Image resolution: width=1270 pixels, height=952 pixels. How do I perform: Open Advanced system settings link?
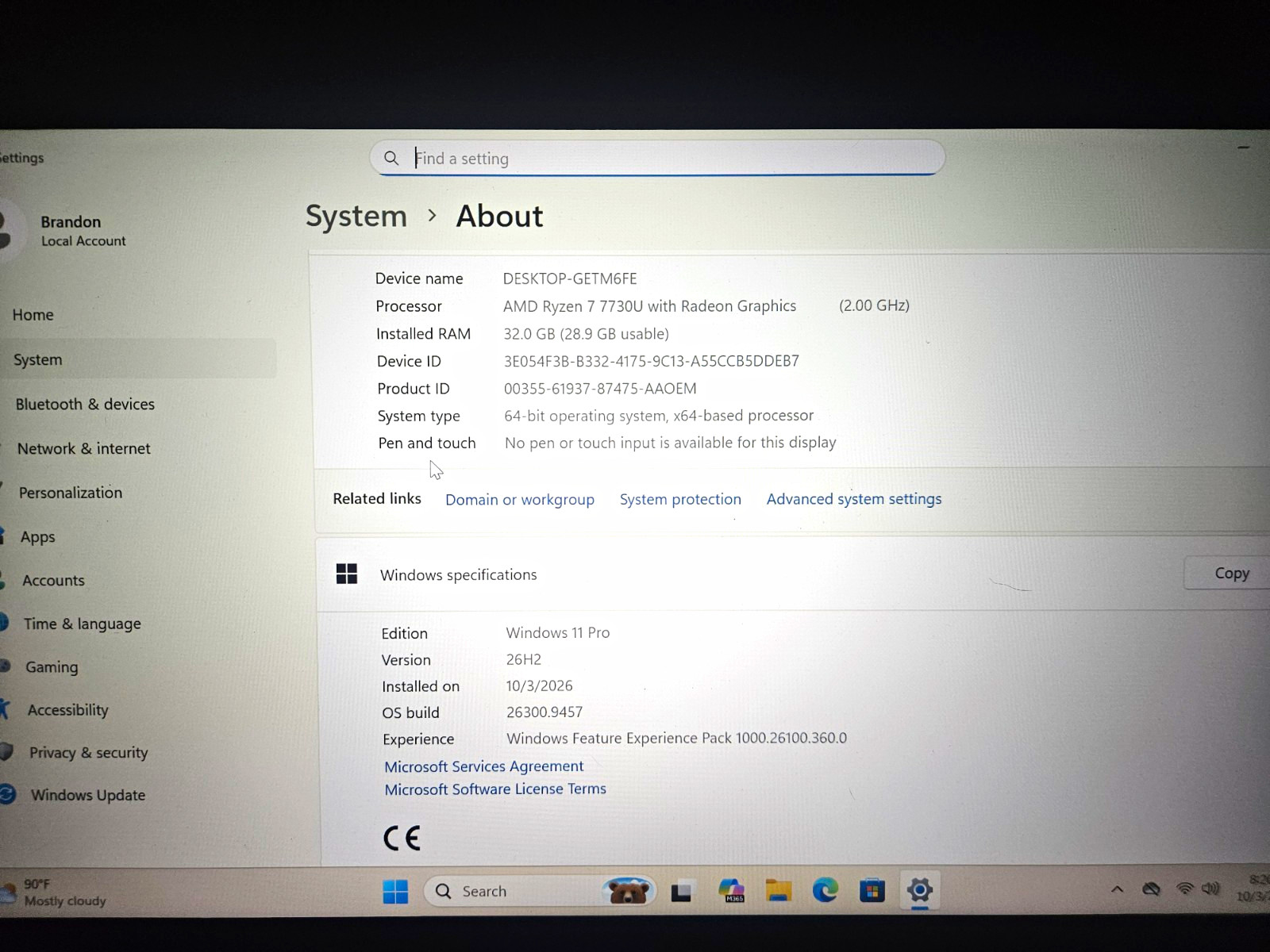pyautogui.click(x=854, y=499)
